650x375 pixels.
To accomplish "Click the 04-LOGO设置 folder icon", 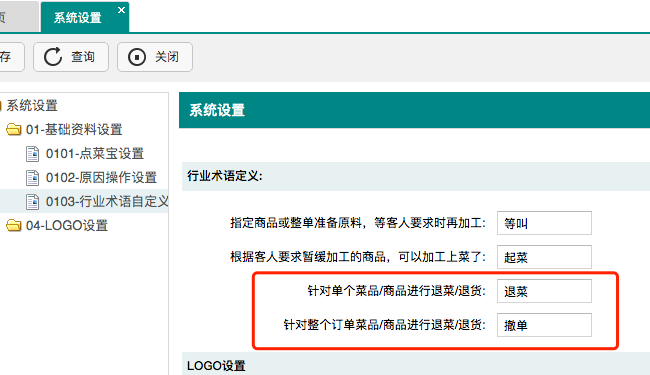I will click(14, 225).
